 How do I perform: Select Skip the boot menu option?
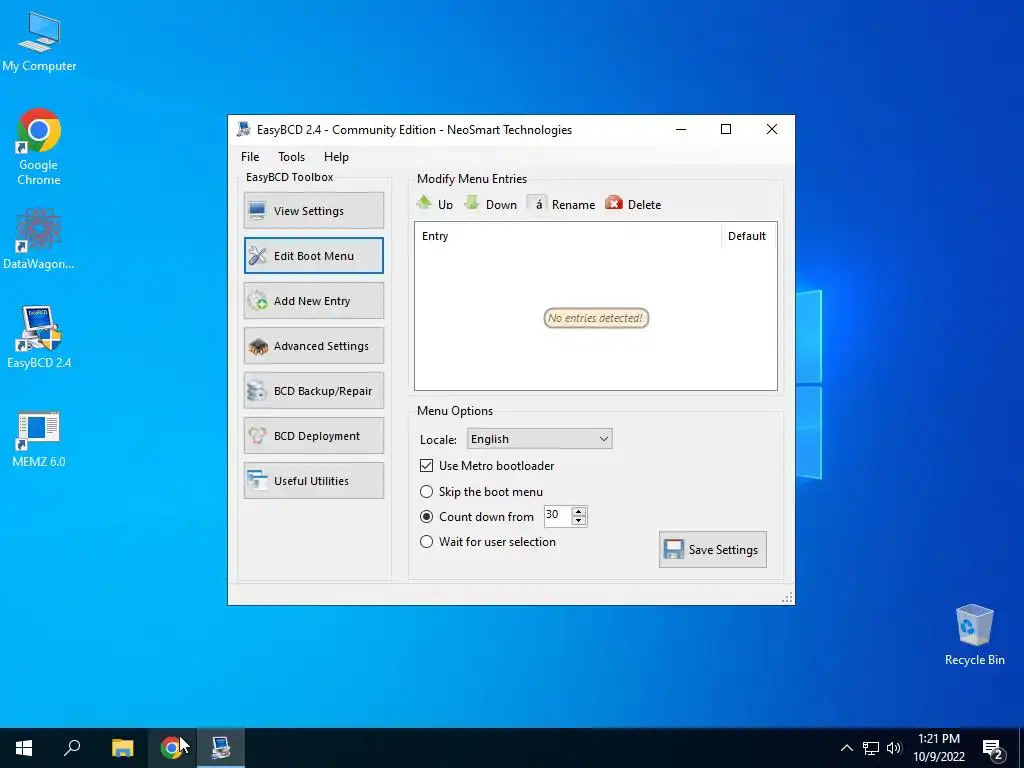[x=426, y=491]
